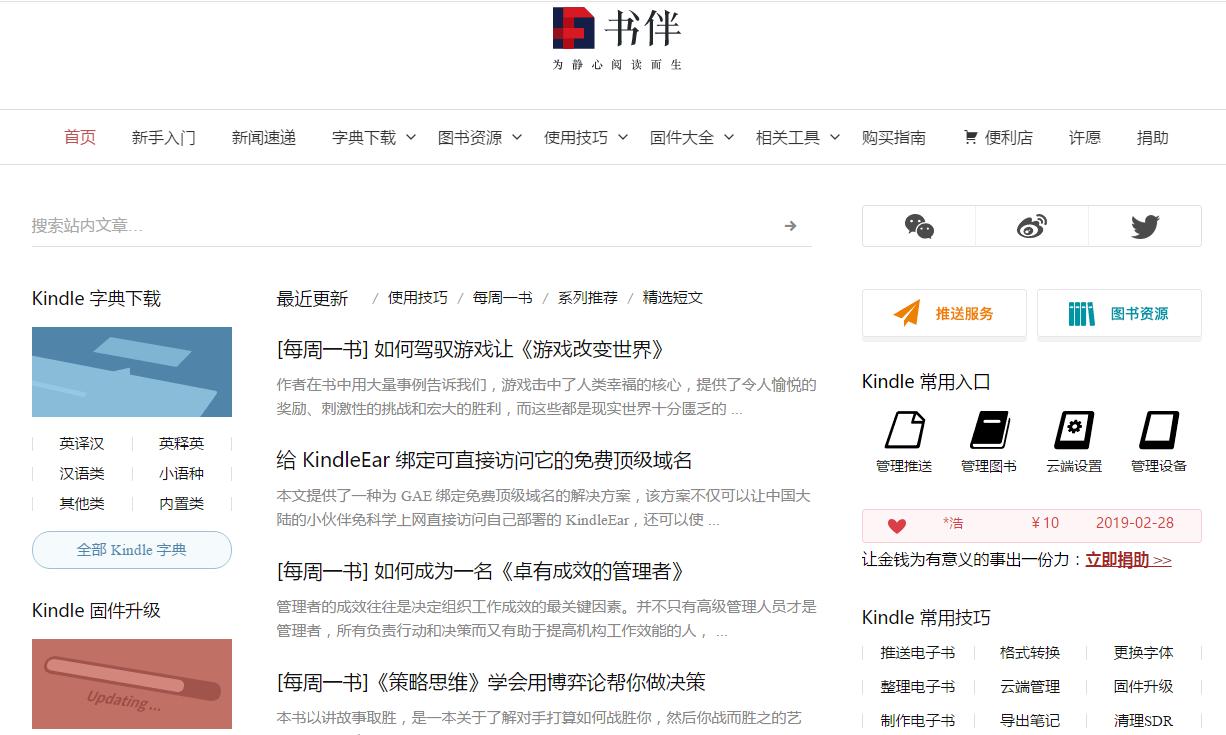Click the Kindle firmware Updating thumbnail
This screenshot has width=1226, height=735.
[x=131, y=684]
